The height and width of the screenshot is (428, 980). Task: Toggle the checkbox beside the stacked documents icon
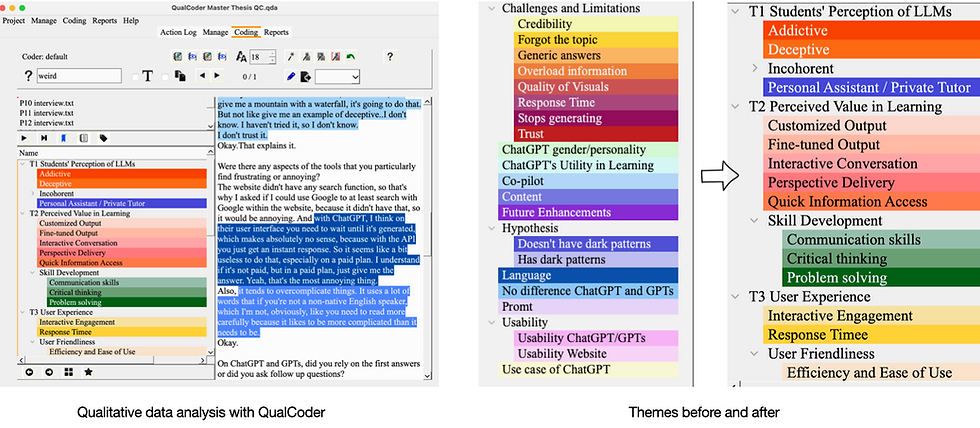pos(165,77)
